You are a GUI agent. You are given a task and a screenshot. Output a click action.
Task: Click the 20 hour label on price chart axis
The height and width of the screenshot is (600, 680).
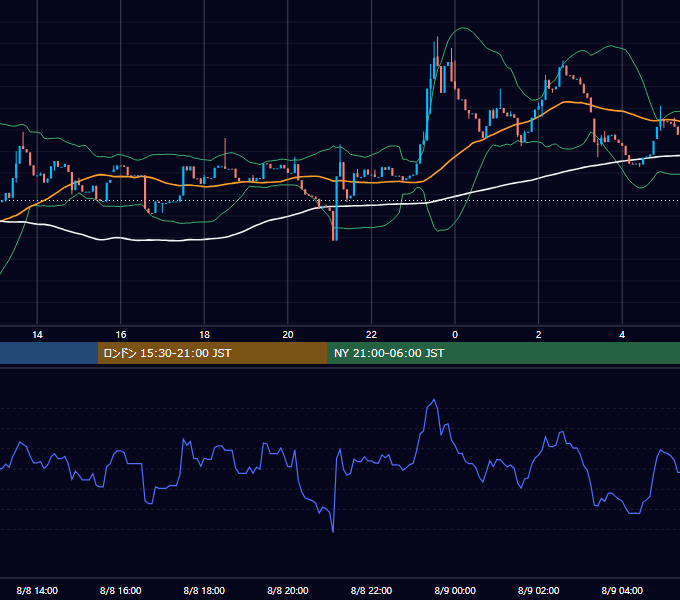pyautogui.click(x=288, y=335)
